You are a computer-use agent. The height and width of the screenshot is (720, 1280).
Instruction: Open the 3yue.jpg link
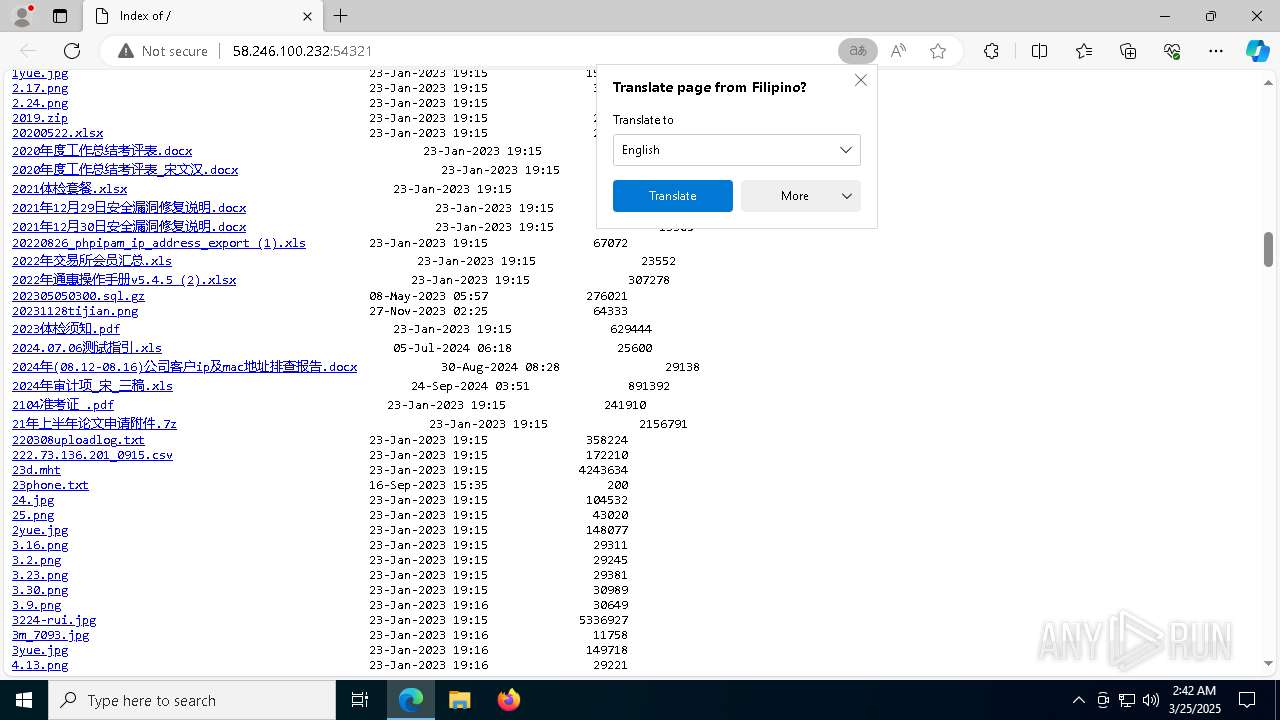(x=40, y=650)
